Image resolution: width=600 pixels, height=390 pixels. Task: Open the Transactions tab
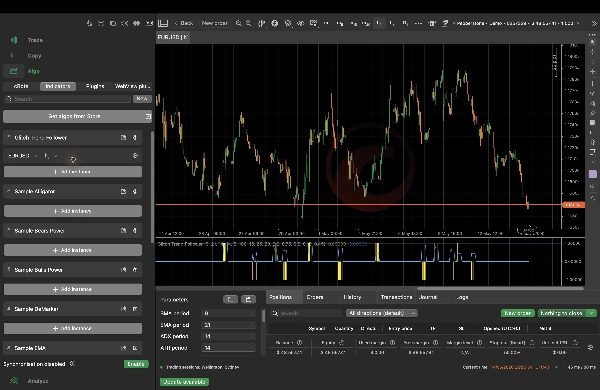pos(396,297)
